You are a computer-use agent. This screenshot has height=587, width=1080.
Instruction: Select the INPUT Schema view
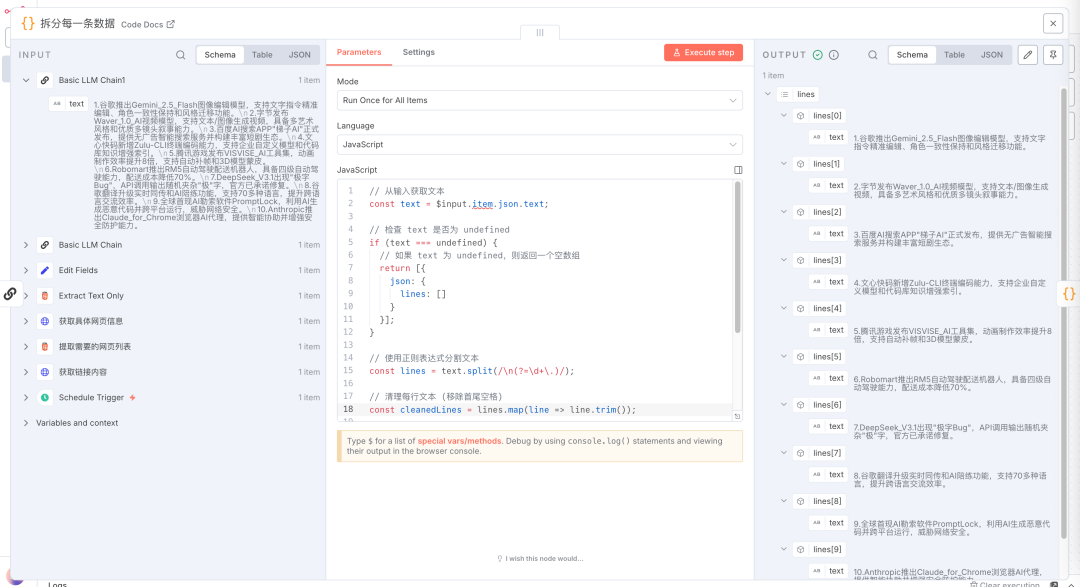point(220,54)
